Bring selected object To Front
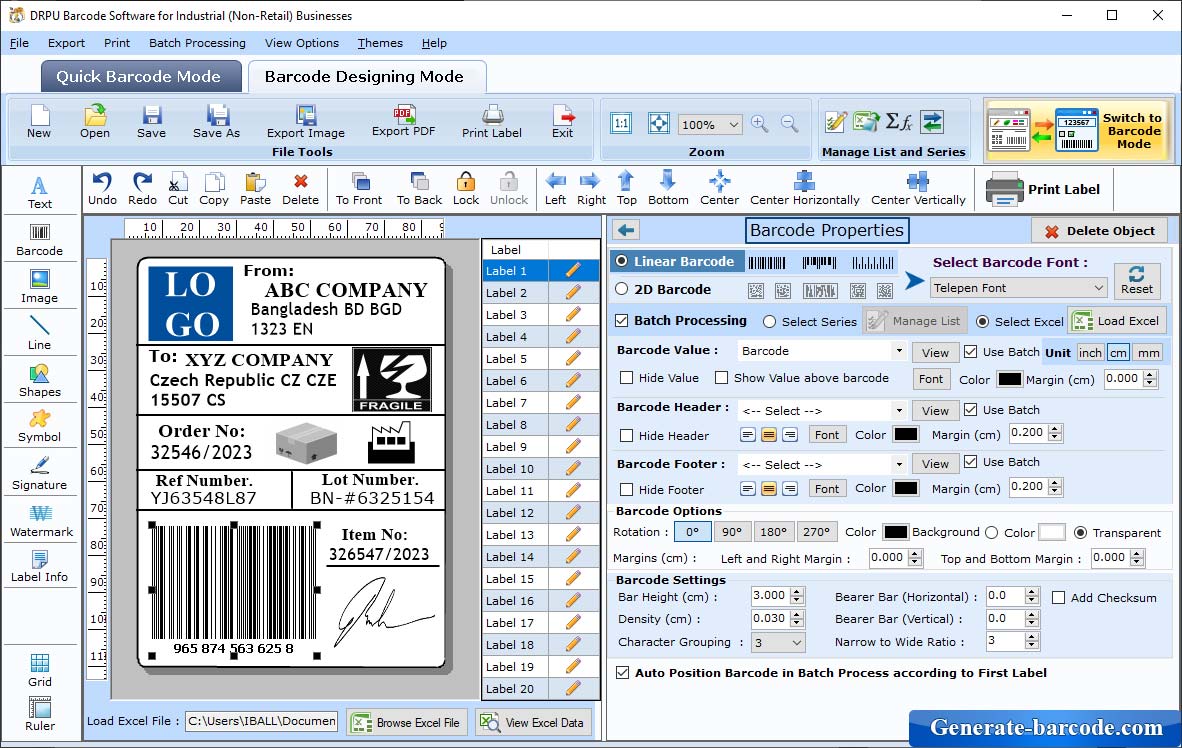 tap(359, 189)
